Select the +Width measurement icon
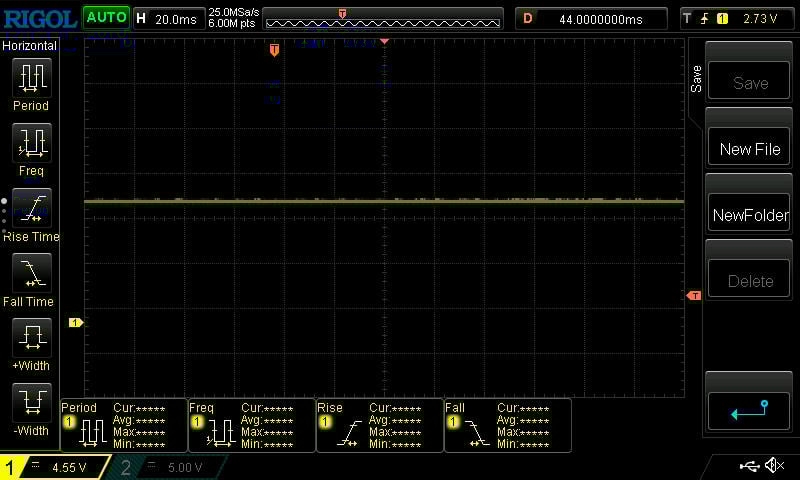The image size is (800, 480). pyautogui.click(x=32, y=338)
